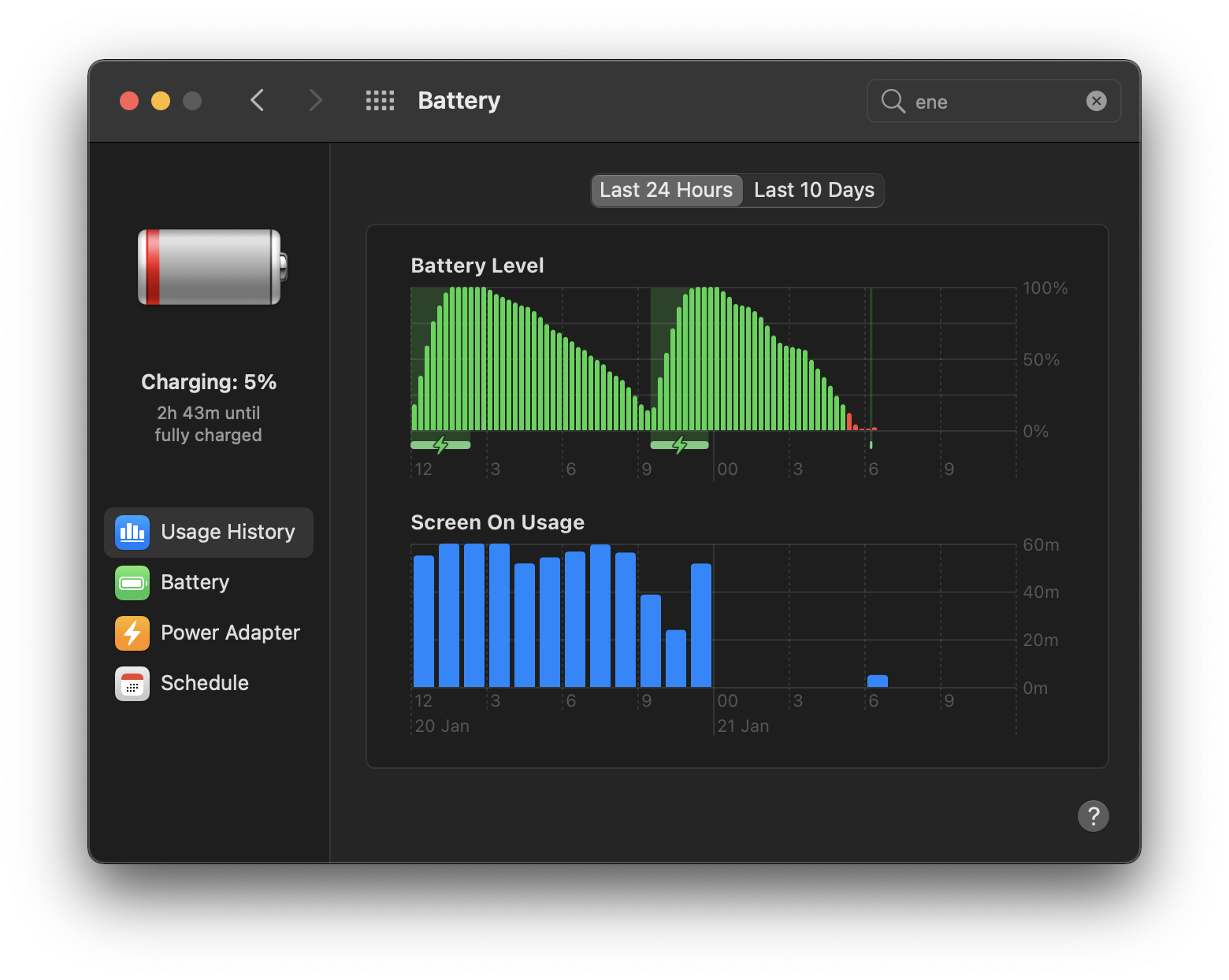Switch to the Last 10 Days tab
Screen dimensions: 1229x980
click(813, 190)
